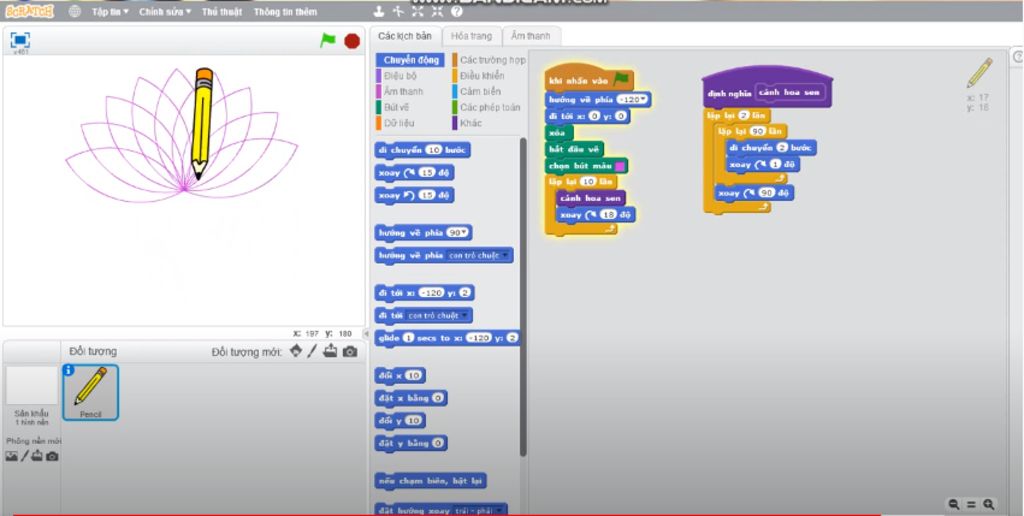The image size is (1024, 516).
Task: Upload sprite from file
Action: (330, 351)
